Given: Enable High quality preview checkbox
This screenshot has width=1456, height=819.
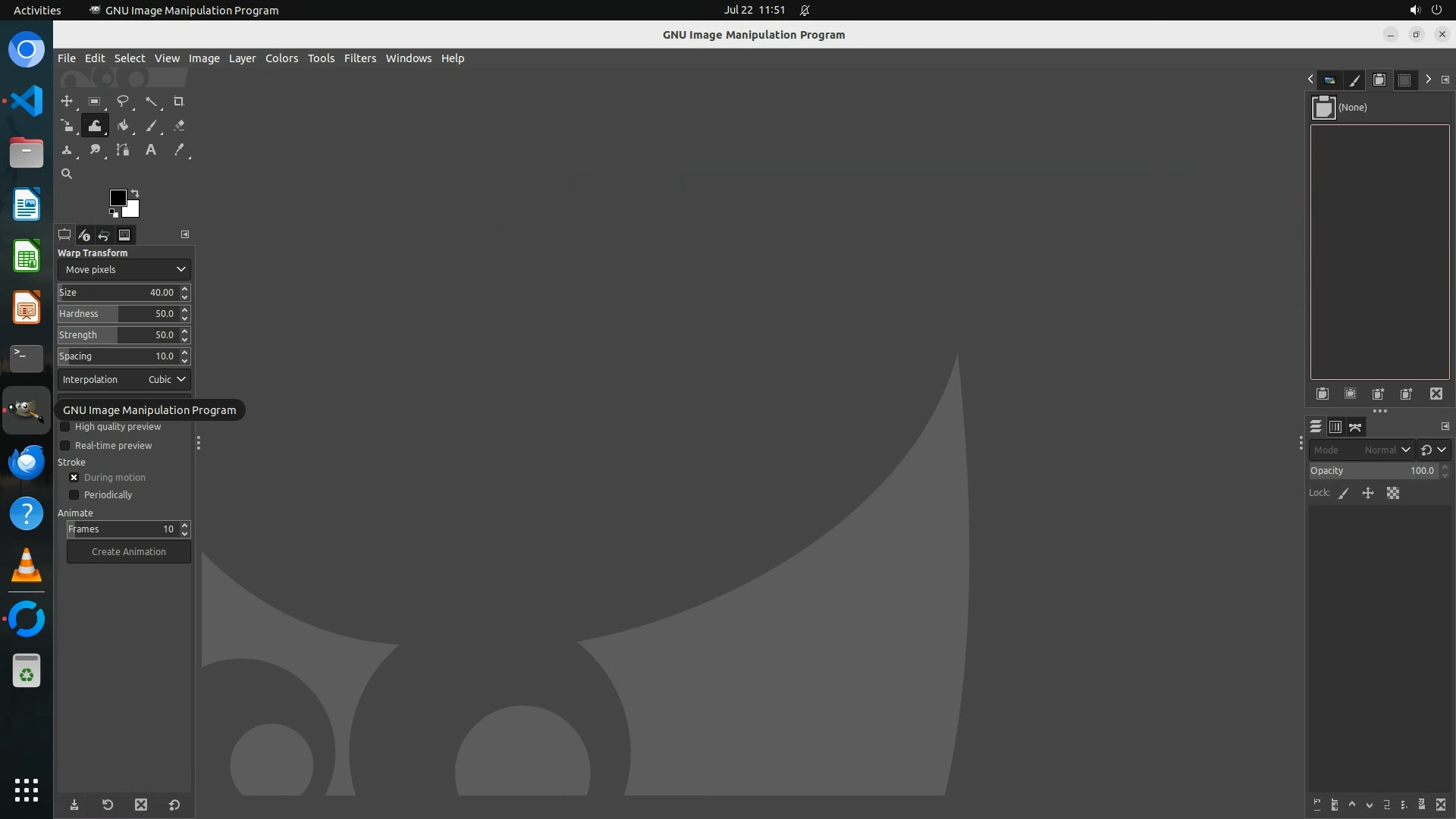Looking at the screenshot, I should click(65, 427).
